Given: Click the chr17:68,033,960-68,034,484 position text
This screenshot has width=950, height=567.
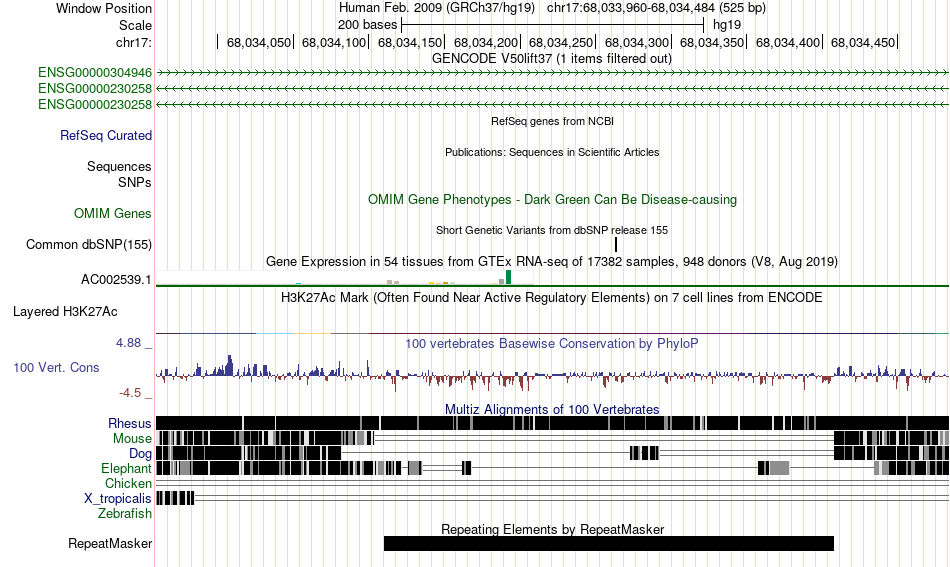Looking at the screenshot, I should (x=656, y=8).
